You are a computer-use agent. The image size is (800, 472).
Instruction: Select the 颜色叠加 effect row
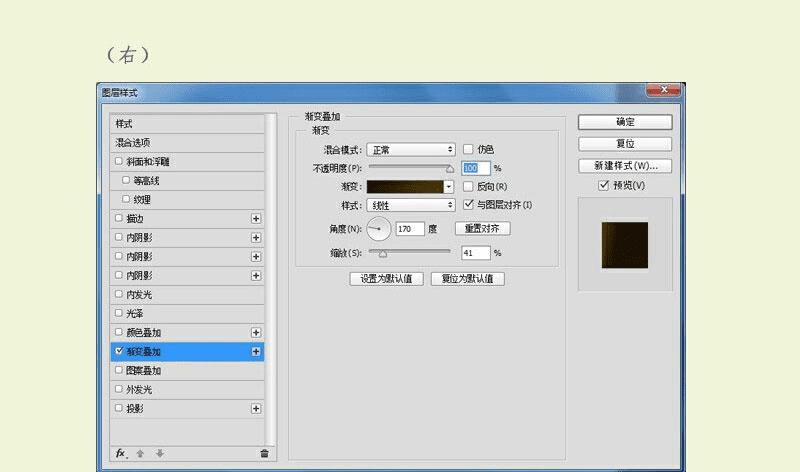(187, 333)
